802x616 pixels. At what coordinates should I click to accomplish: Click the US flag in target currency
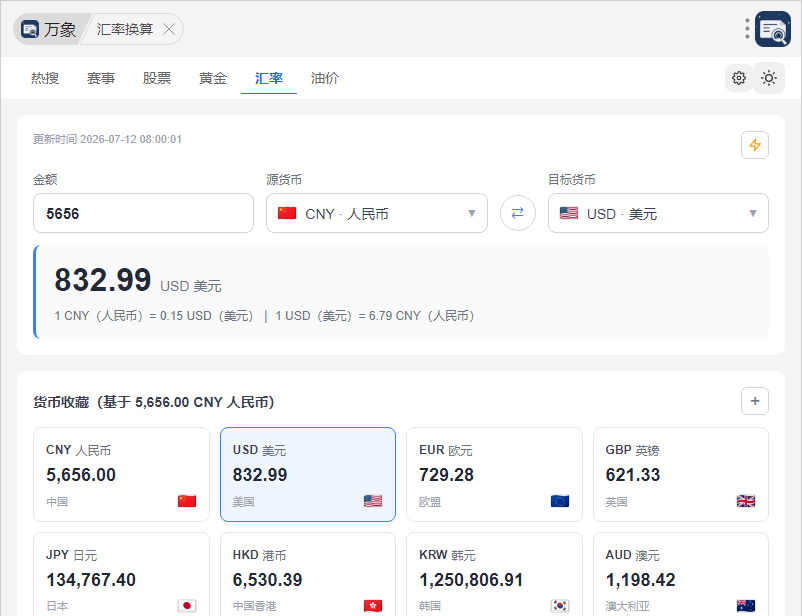569,213
